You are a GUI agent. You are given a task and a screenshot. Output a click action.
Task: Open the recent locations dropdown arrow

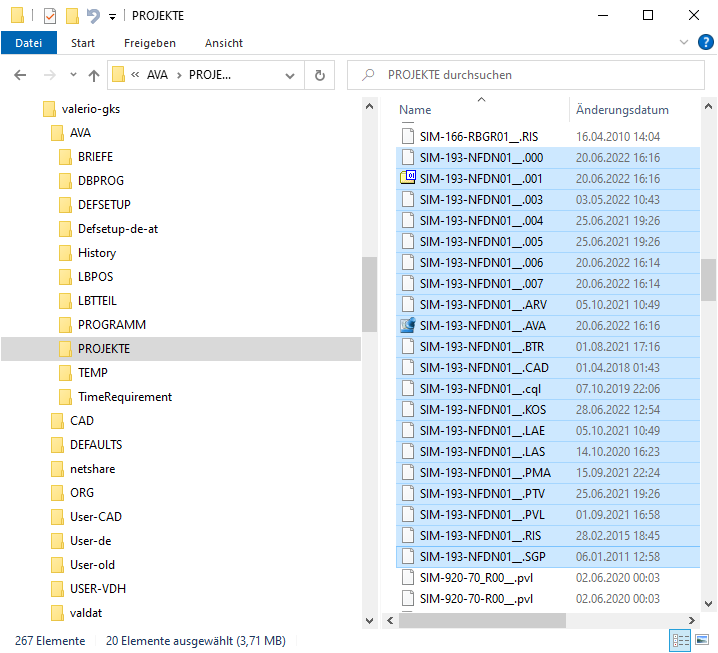tap(73, 75)
